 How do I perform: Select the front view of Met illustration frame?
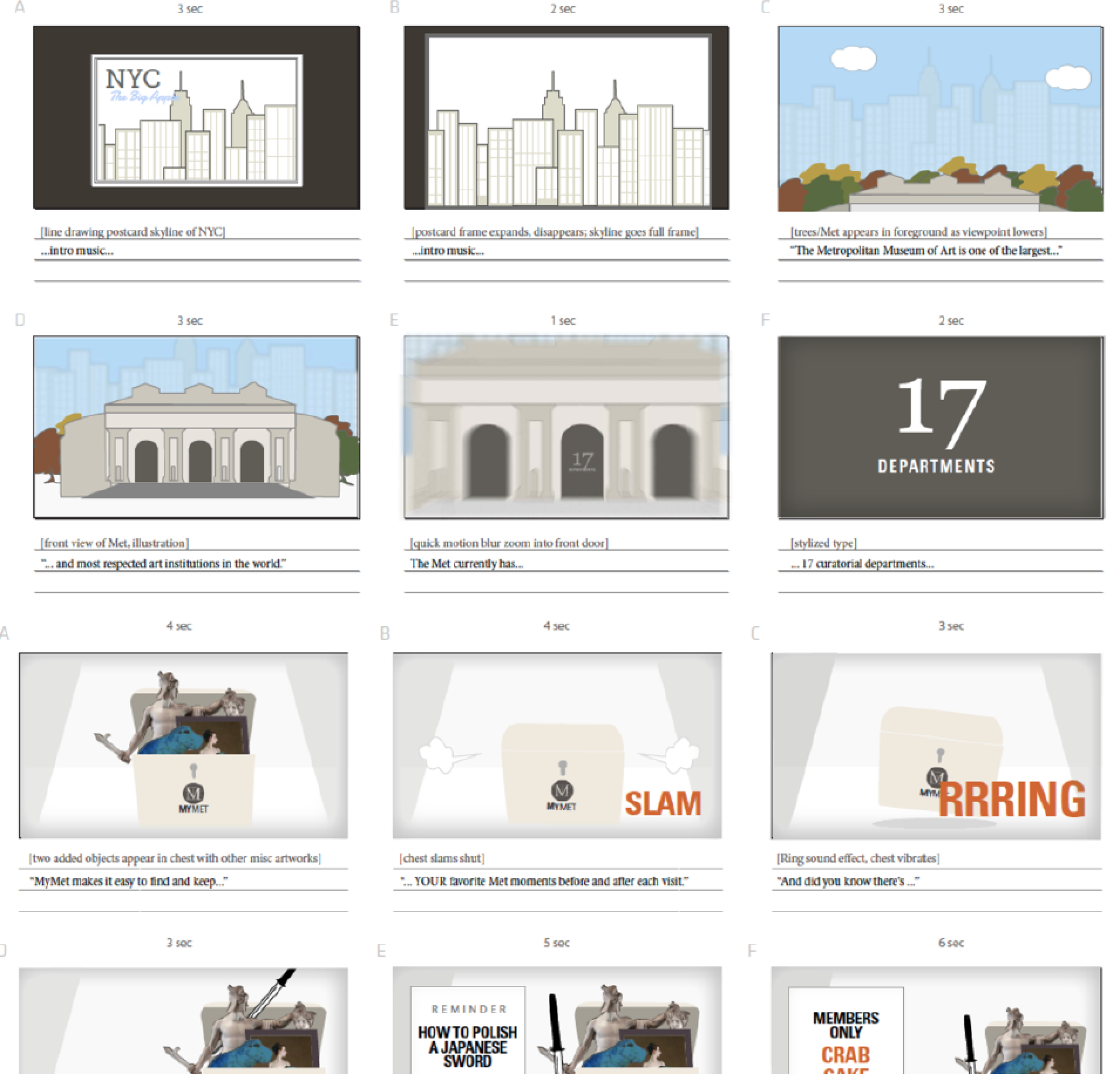coord(196,427)
